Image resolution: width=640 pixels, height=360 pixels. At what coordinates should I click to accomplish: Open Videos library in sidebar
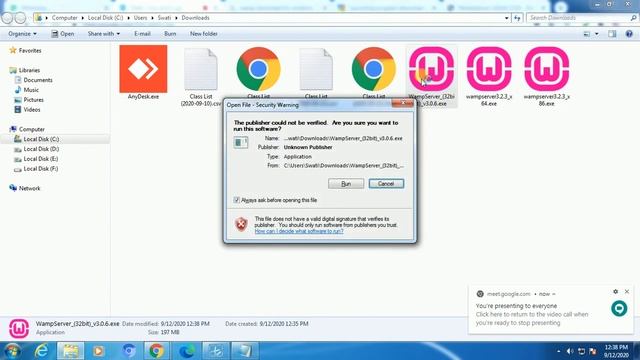pos(31,109)
